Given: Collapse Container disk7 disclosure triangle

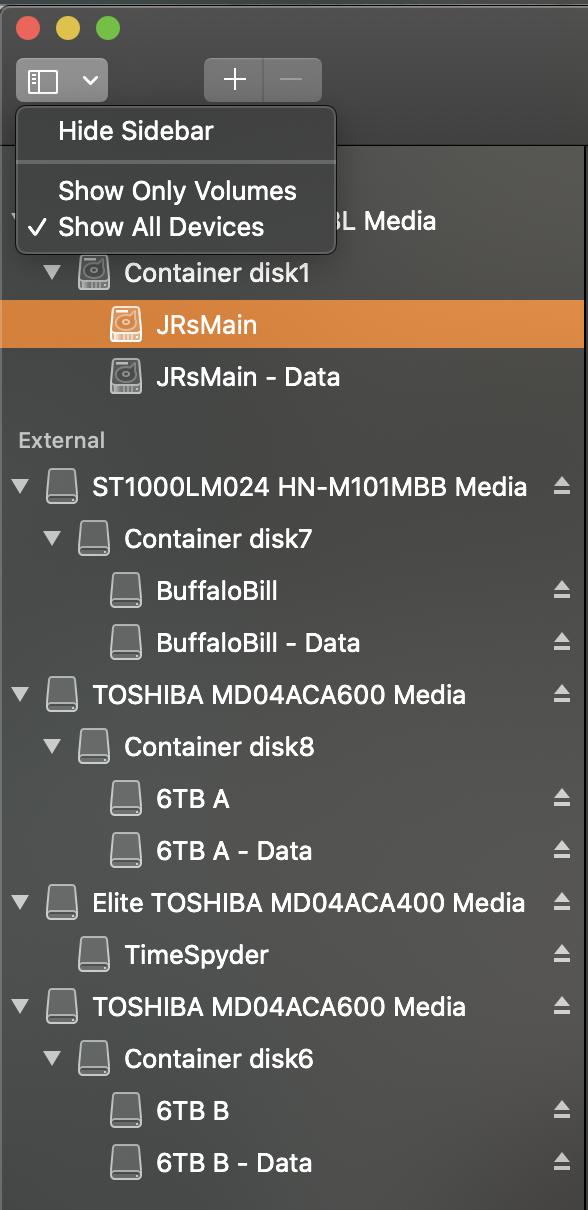Looking at the screenshot, I should (x=52, y=539).
